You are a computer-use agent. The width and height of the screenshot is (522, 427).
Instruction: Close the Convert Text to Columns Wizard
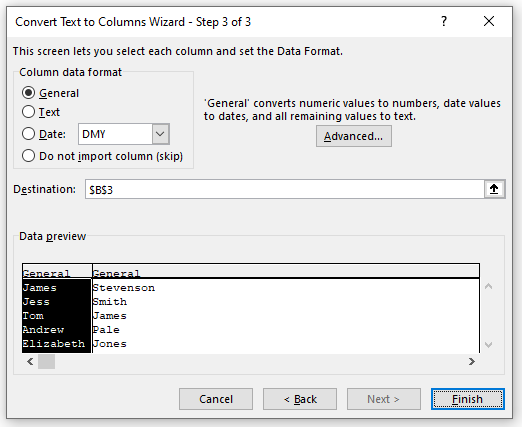coord(489,22)
